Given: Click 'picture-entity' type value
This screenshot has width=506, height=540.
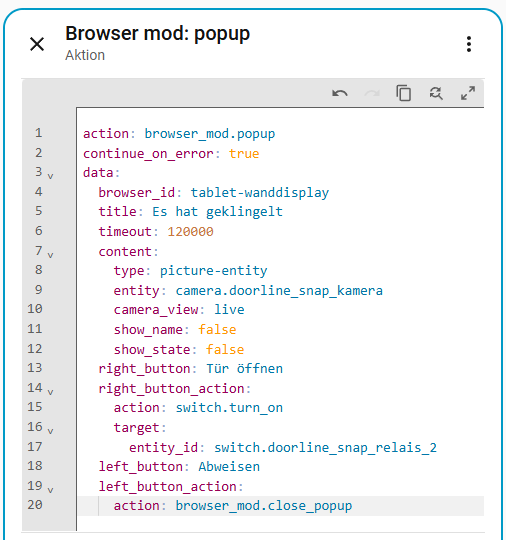Looking at the screenshot, I should pyautogui.click(x=213, y=271).
